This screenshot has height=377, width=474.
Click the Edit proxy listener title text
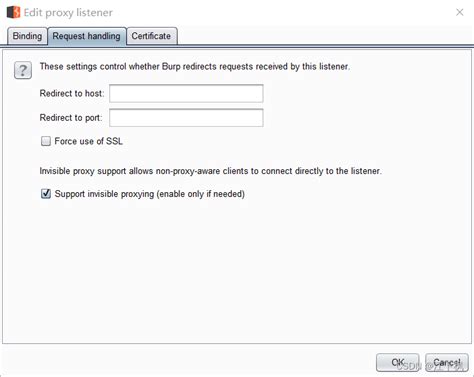pos(68,13)
